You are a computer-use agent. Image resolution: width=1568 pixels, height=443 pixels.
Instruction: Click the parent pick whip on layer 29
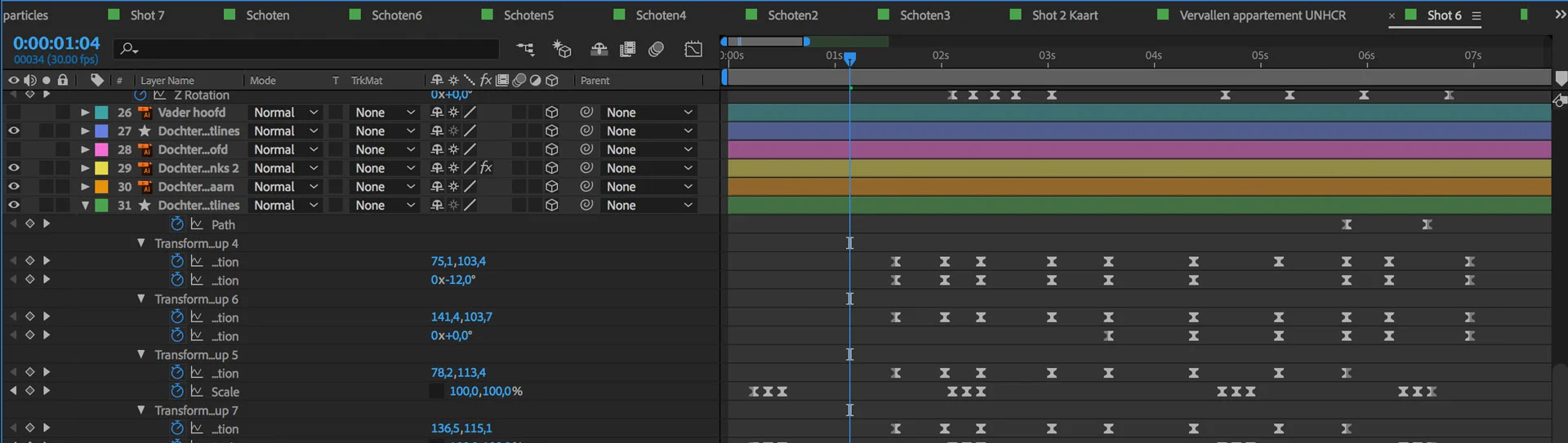tap(586, 168)
